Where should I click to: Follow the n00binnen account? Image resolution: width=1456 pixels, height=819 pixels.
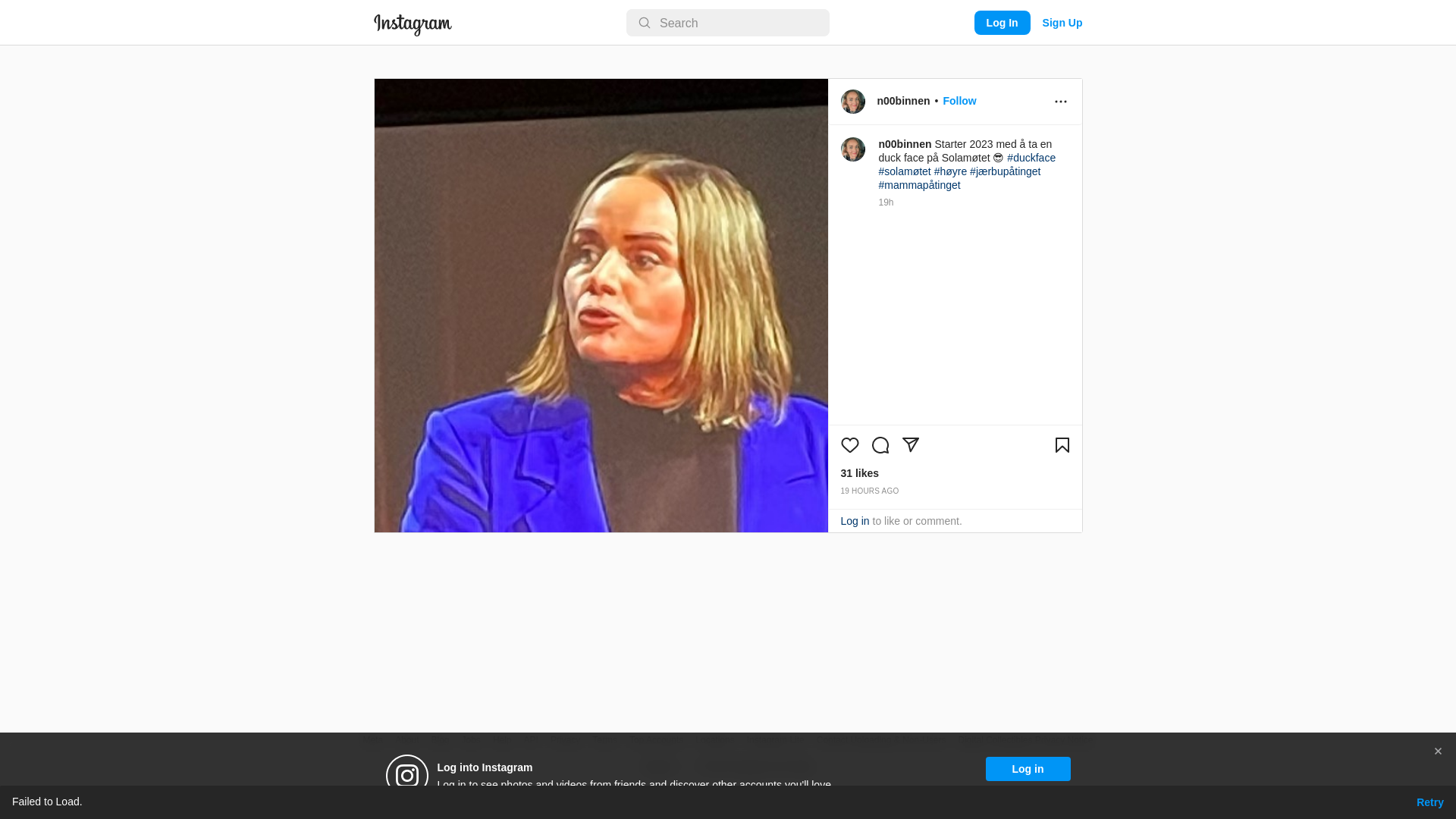(959, 101)
